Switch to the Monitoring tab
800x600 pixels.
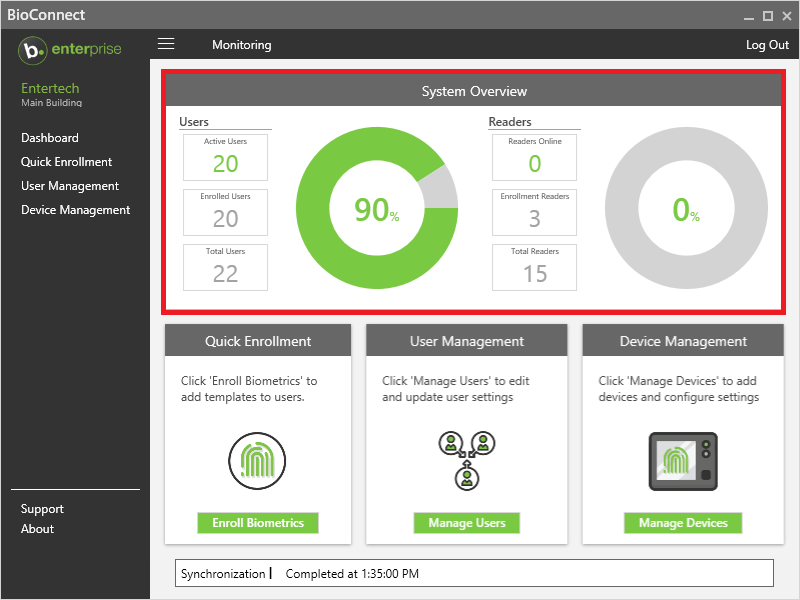pyautogui.click(x=241, y=45)
